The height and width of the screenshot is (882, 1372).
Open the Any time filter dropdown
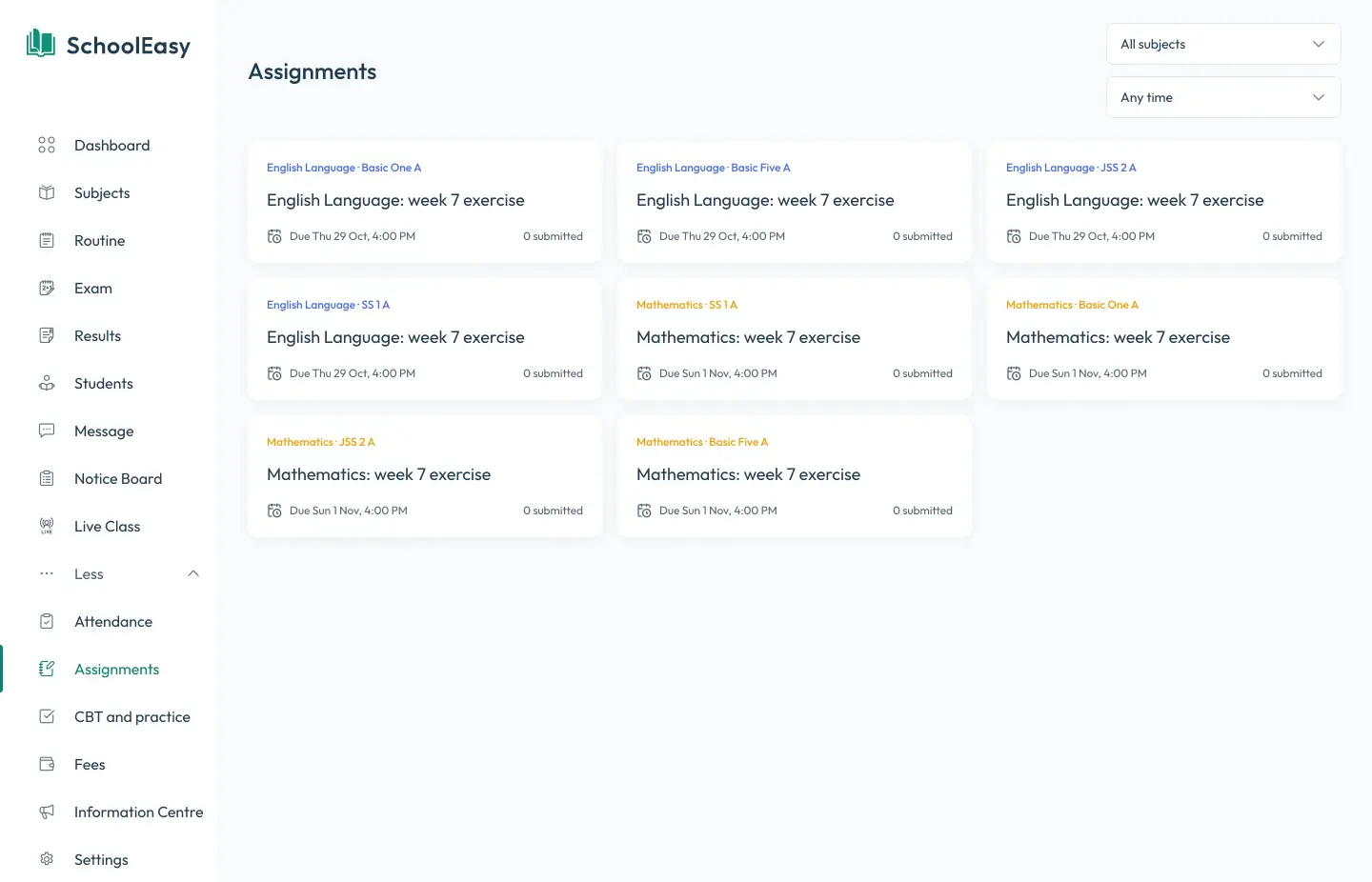point(1223,97)
